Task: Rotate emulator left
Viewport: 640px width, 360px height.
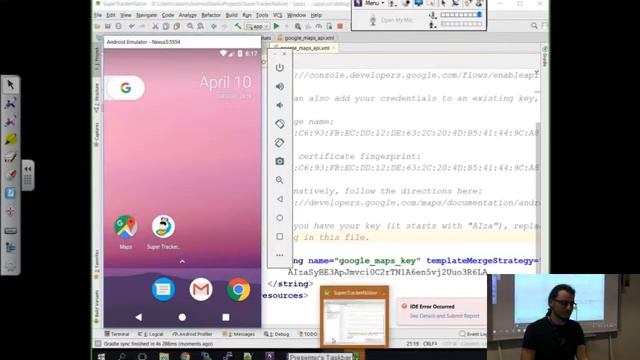Action: pyautogui.click(x=280, y=124)
